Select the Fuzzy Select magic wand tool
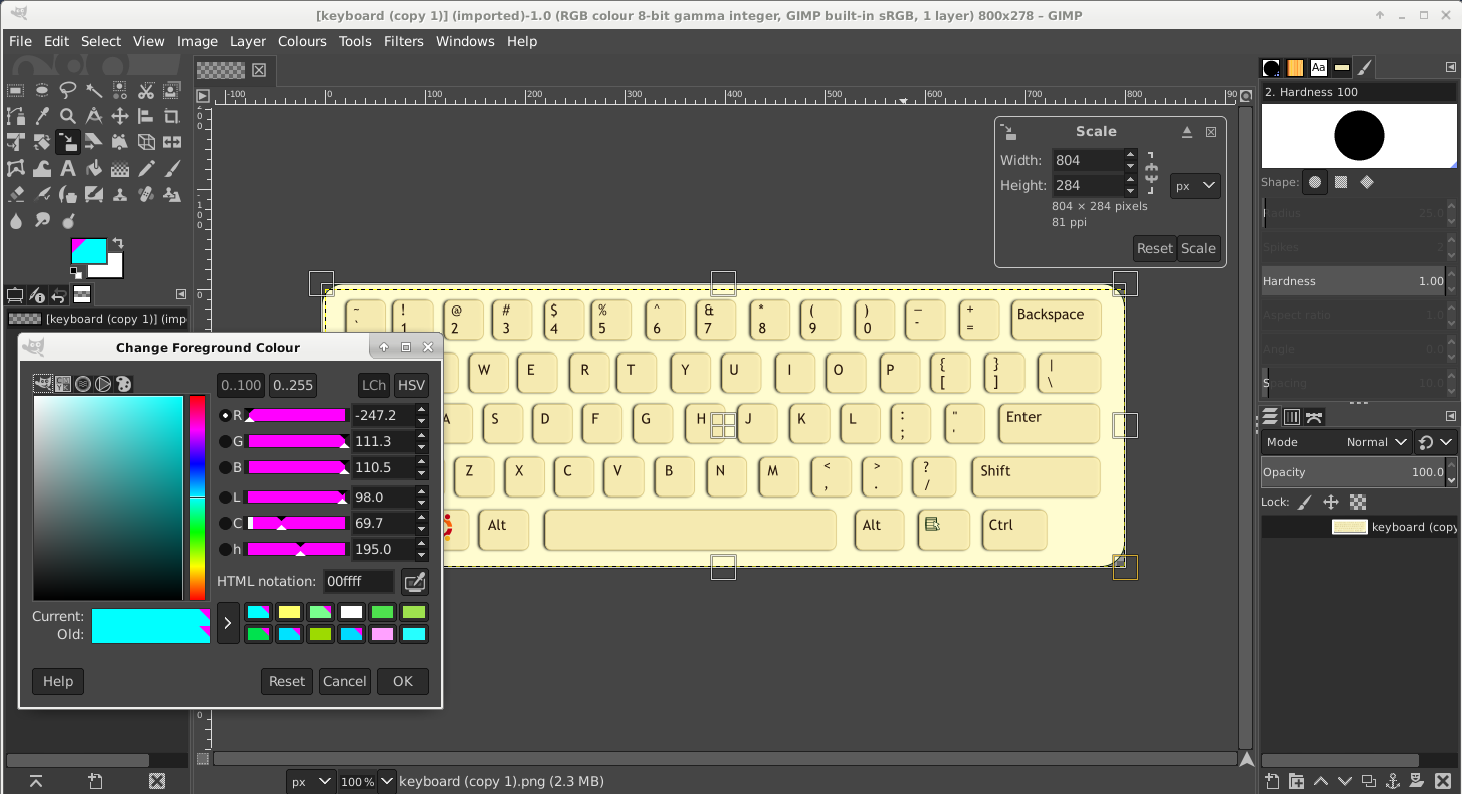This screenshot has height=794, width=1462. point(93,91)
